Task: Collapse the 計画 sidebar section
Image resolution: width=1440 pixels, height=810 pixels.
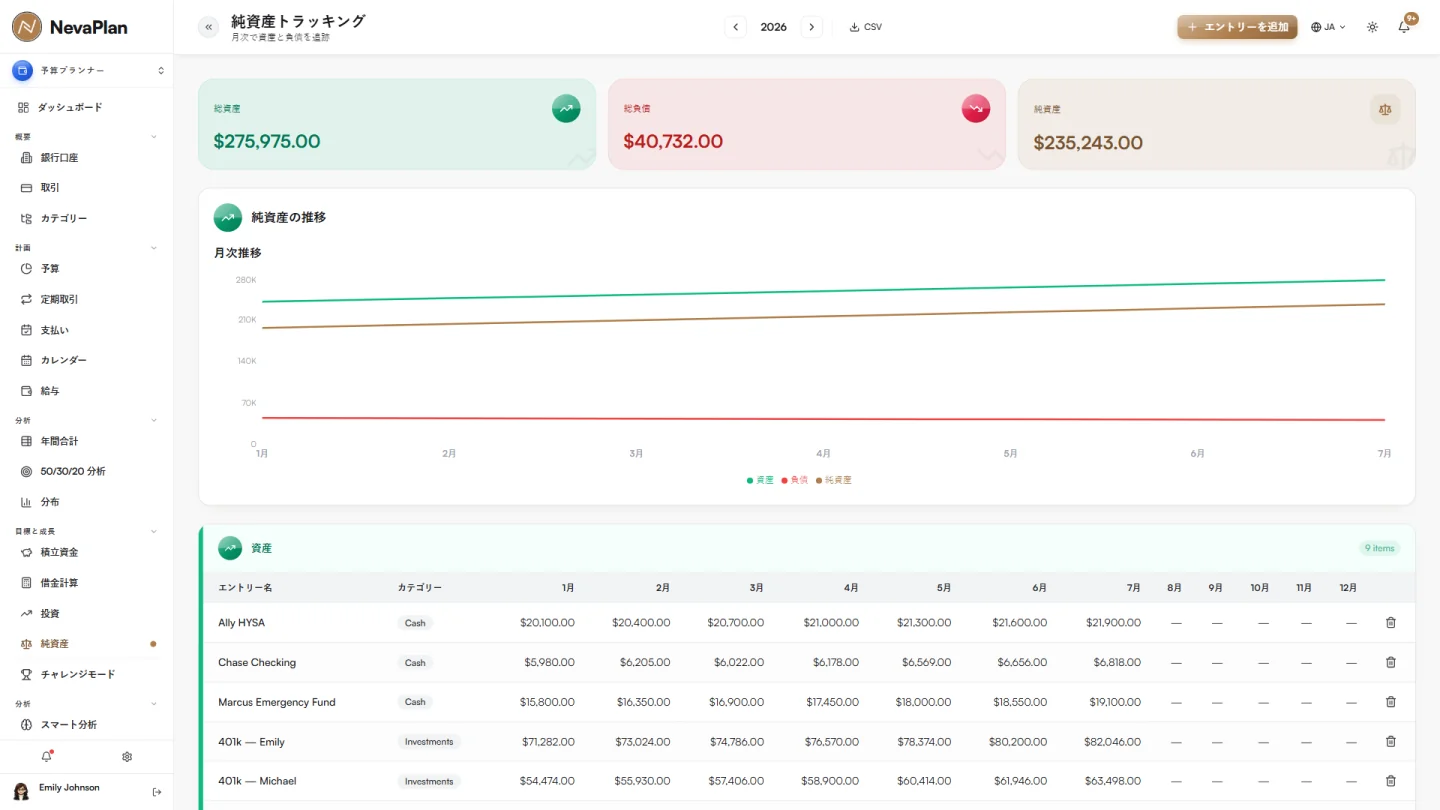Action: 154,248
